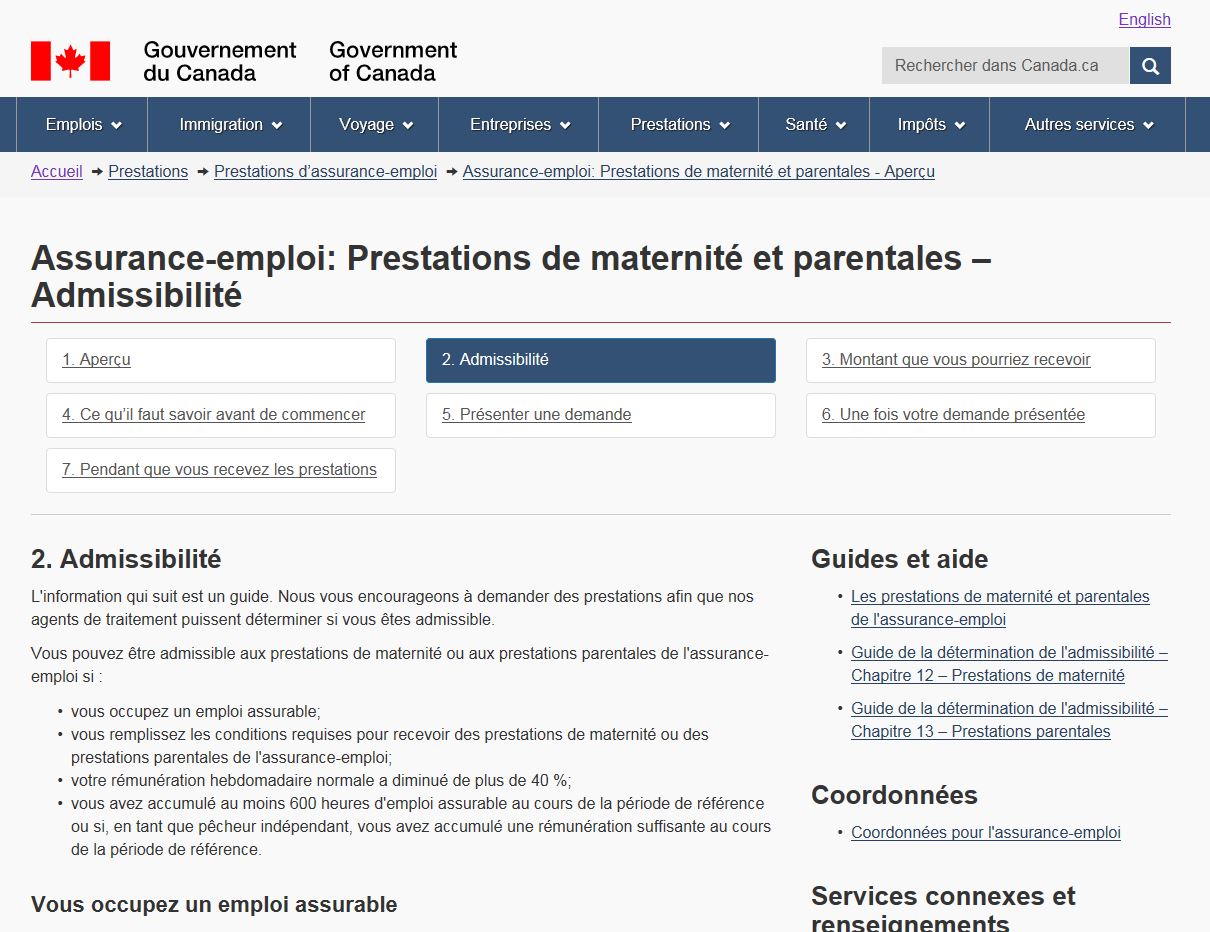Select the 2. Admissibilité tab

click(x=601, y=360)
